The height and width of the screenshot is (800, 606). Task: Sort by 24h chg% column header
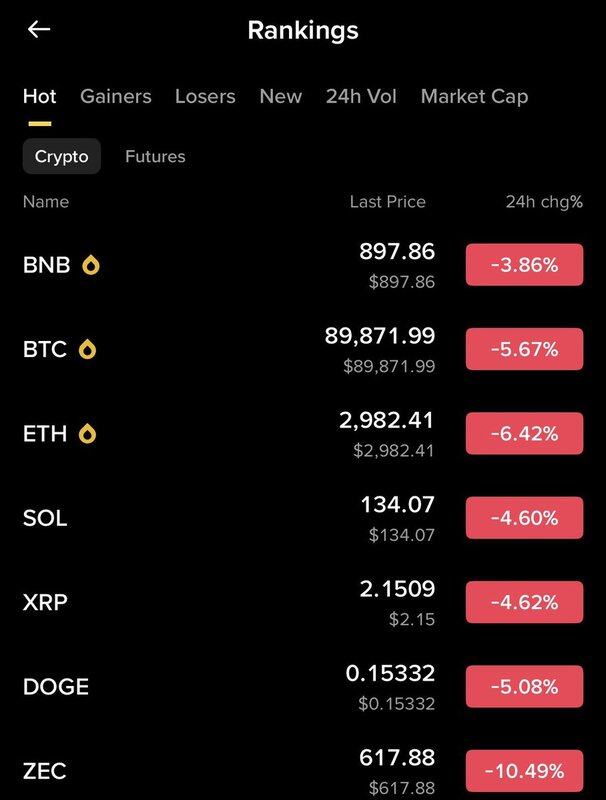click(544, 201)
